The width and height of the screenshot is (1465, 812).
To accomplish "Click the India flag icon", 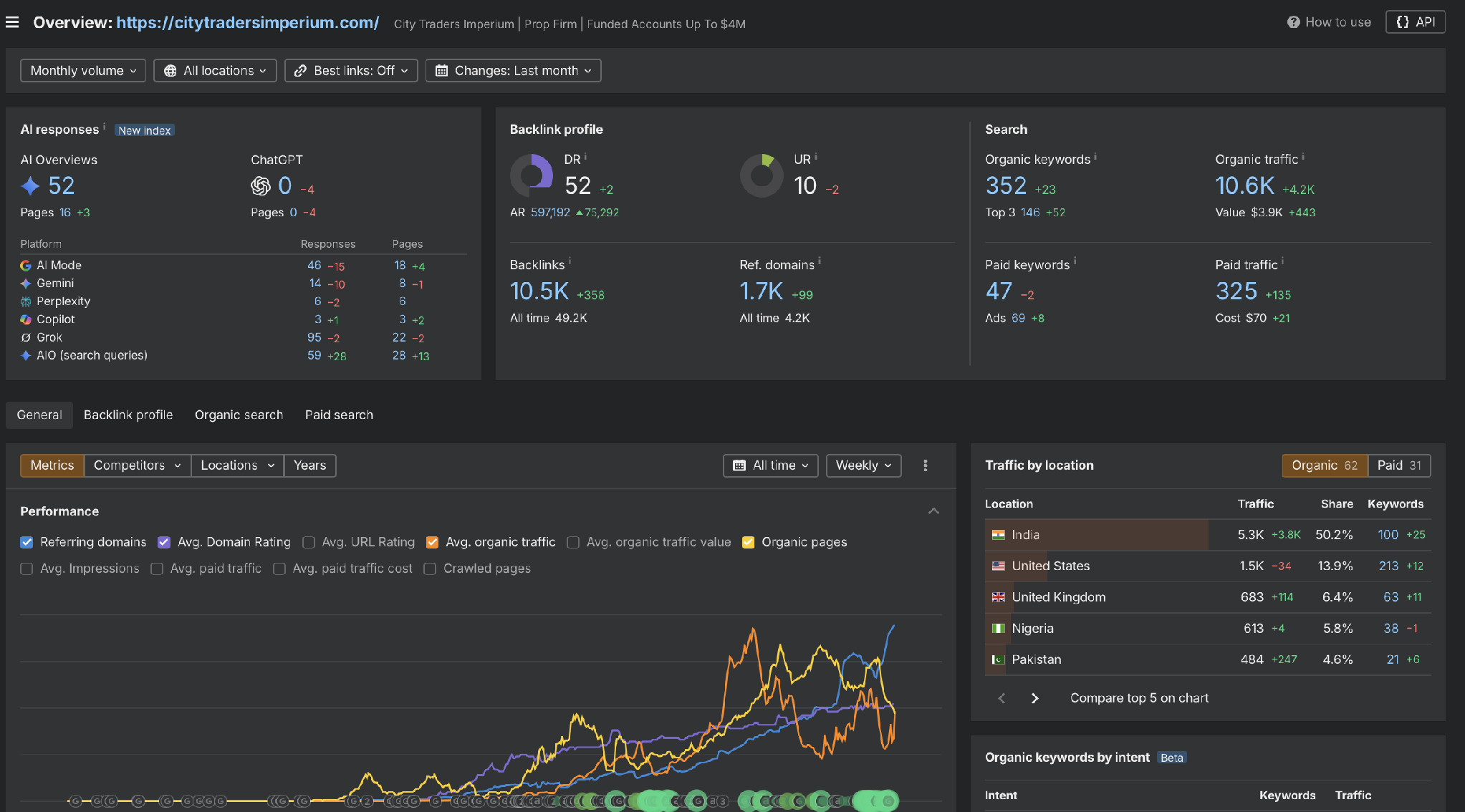I will 998,535.
